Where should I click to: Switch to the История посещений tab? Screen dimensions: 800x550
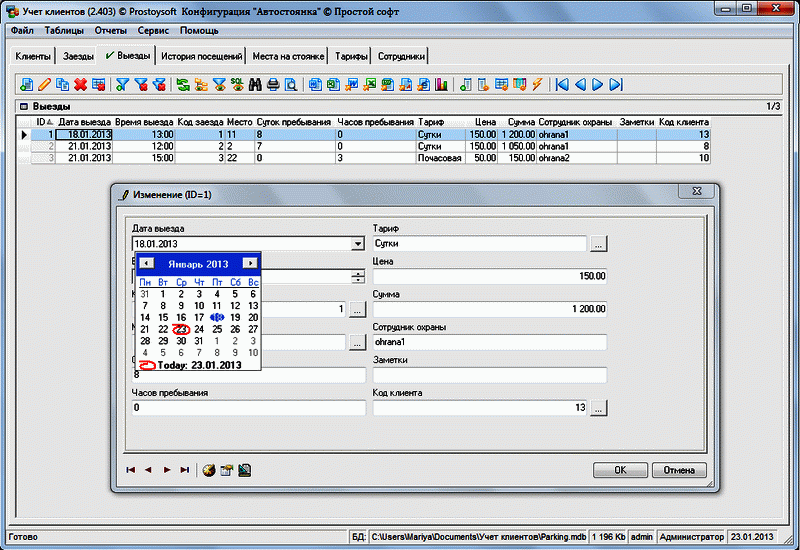coord(202,56)
